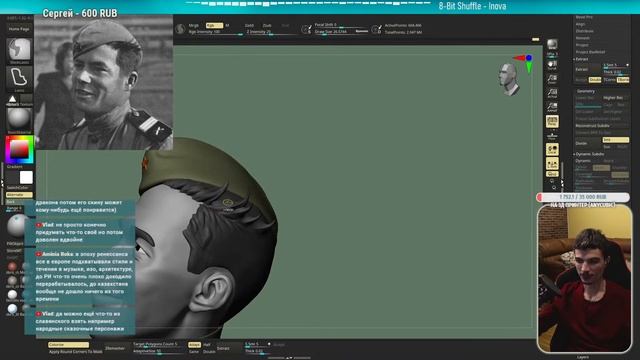The image size is (640, 360).
Task: Collapse the Extract section
Action: [581, 59]
